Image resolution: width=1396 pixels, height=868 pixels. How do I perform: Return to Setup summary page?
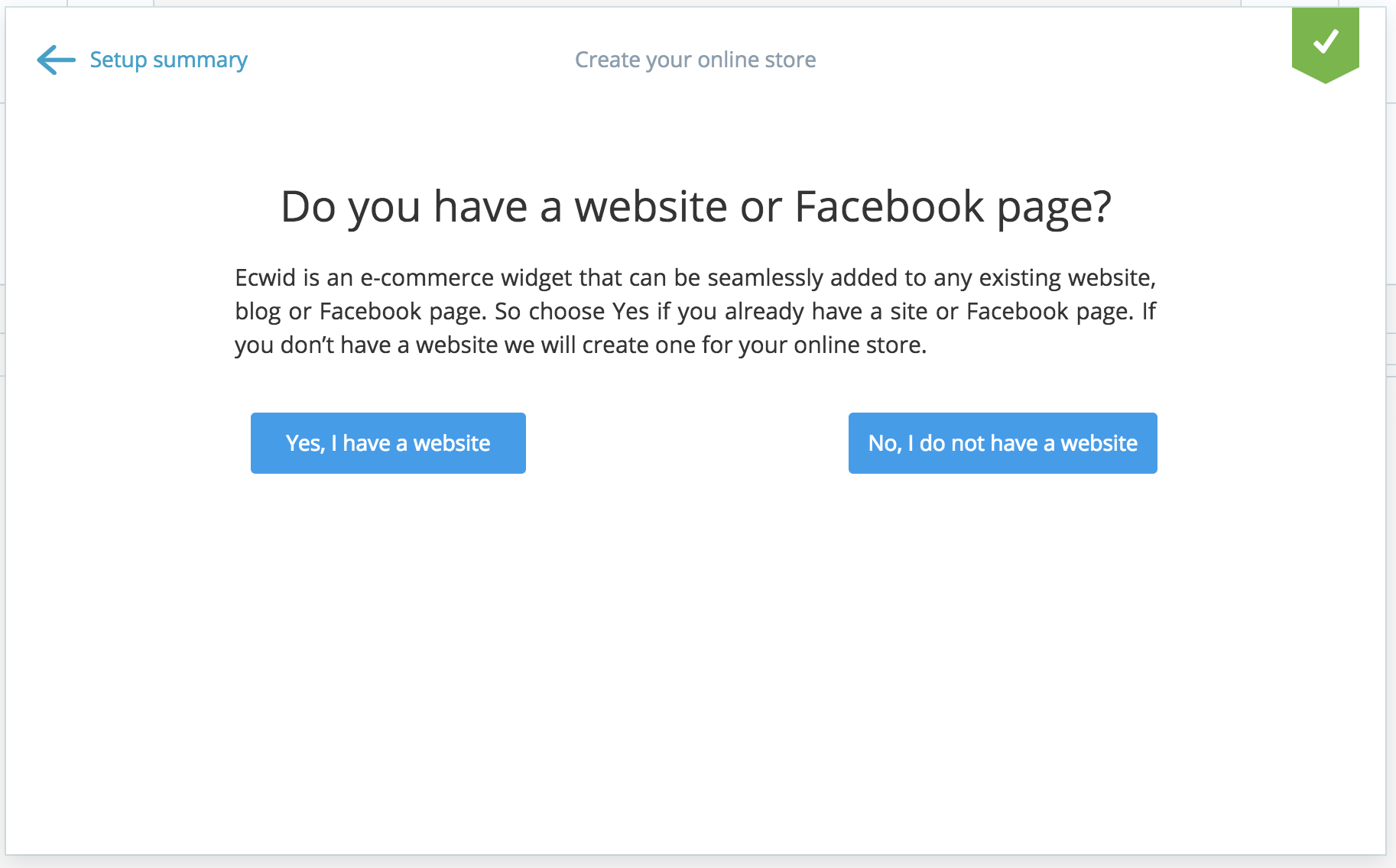(x=168, y=60)
